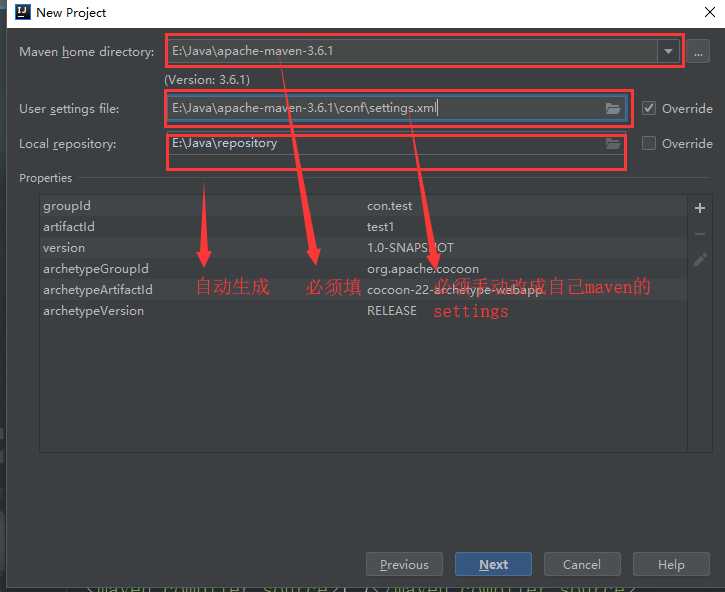Select the archetypeVersion property row
This screenshot has height=592, width=725.
(x=363, y=311)
